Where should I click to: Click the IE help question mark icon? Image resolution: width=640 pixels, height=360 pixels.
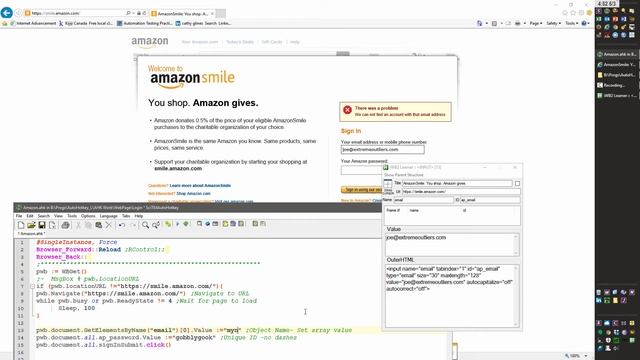584,23
